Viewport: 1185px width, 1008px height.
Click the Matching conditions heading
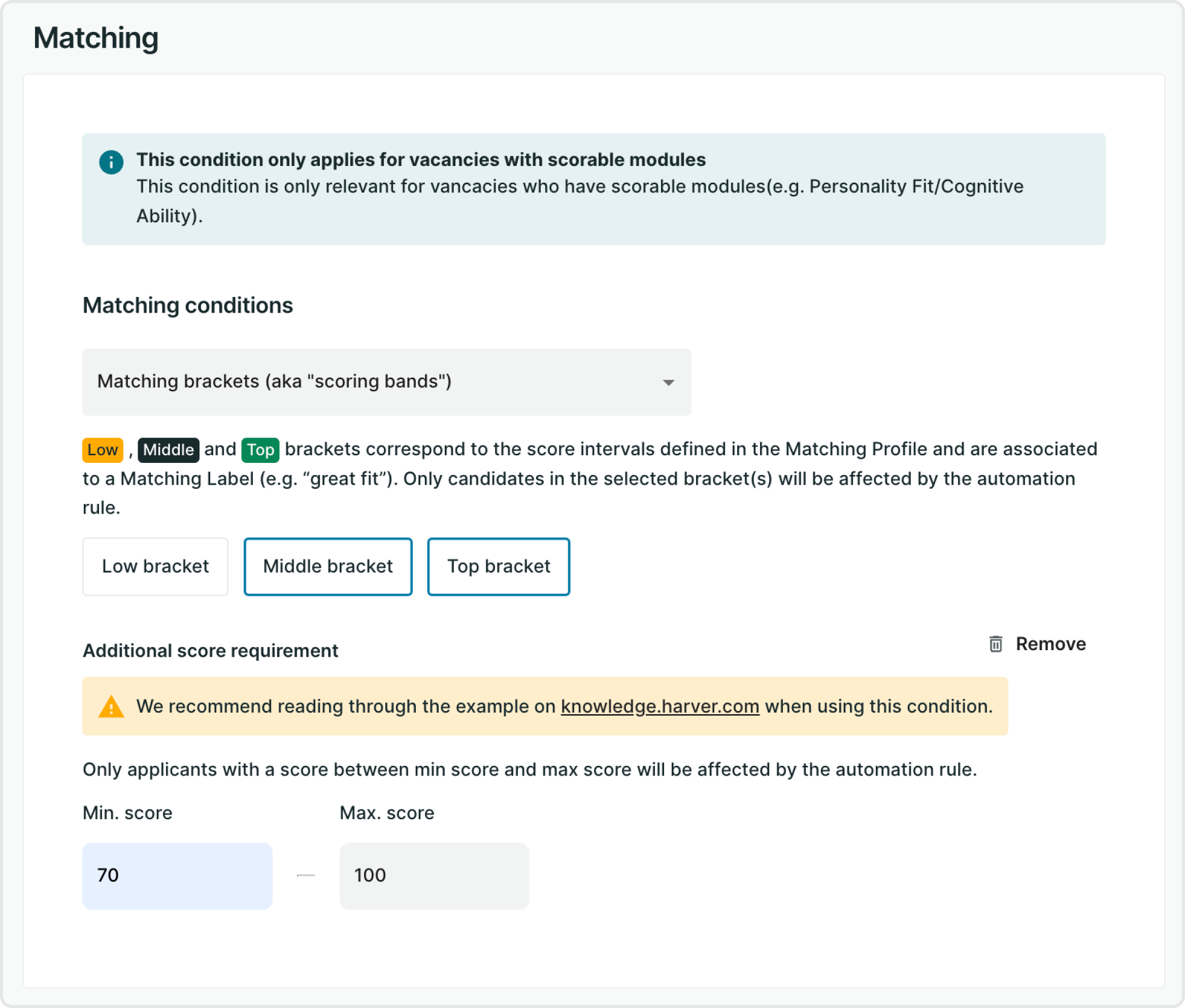(x=187, y=305)
